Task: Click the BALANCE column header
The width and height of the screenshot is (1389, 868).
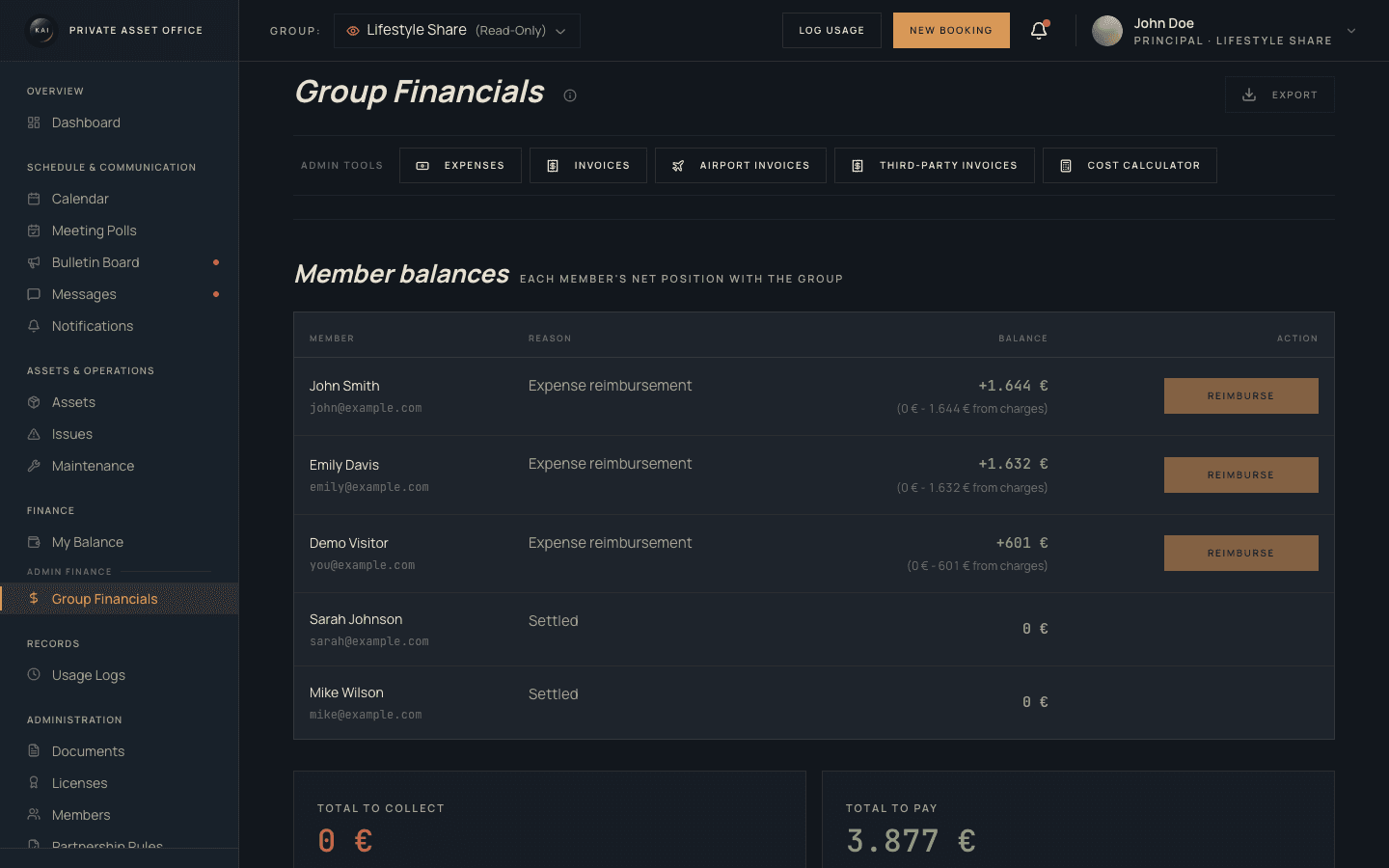Action: pos(1022,339)
